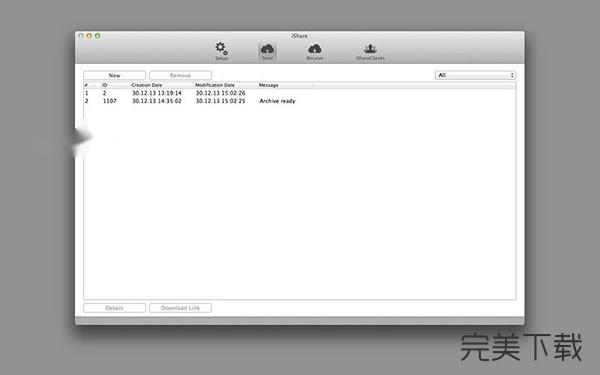The height and width of the screenshot is (375, 600).
Task: Select the Send cloud toolbar icon
Action: click(x=267, y=51)
